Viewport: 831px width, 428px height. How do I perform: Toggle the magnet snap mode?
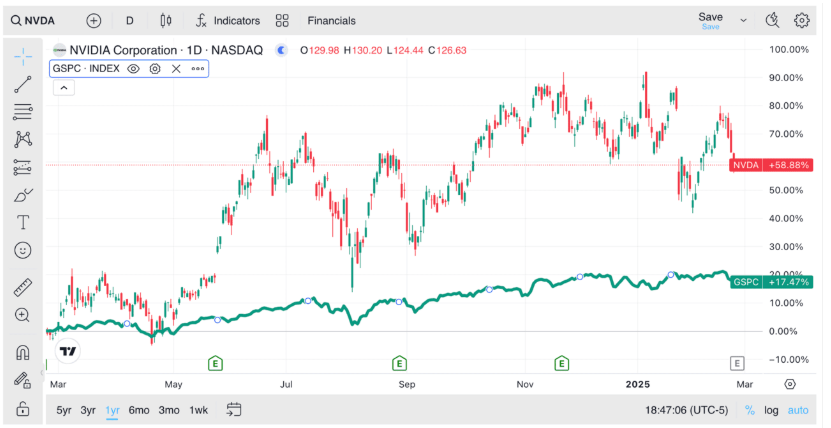[x=23, y=352]
